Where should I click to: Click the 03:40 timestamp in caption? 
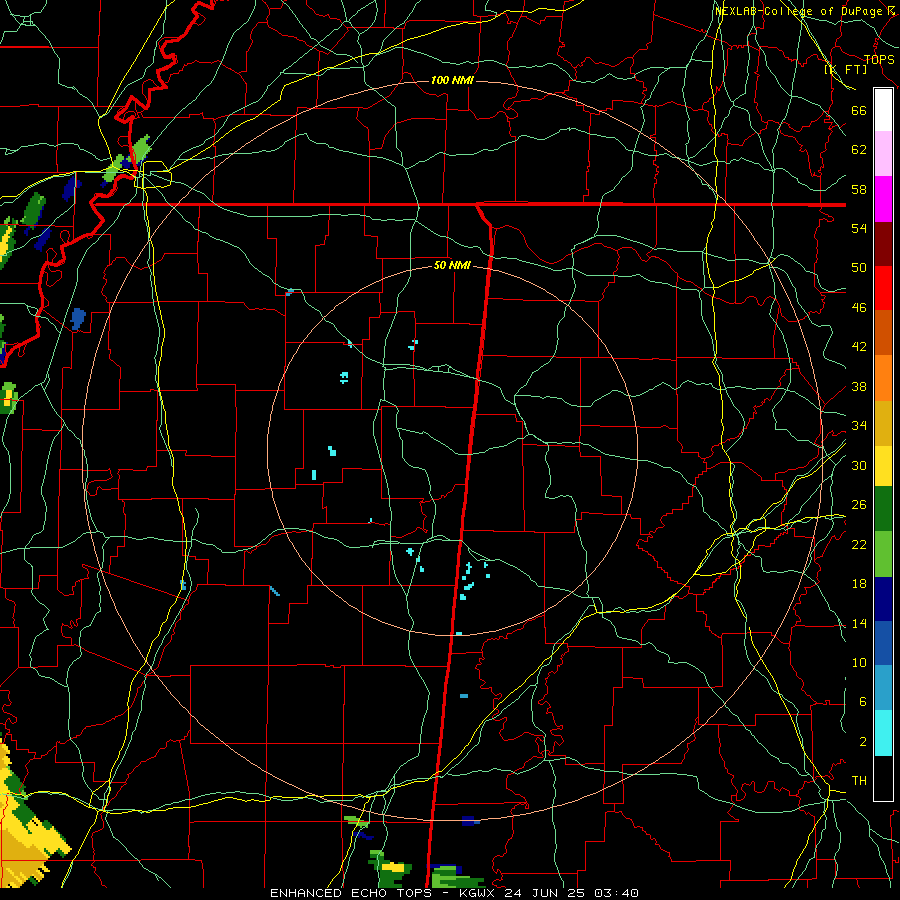(x=616, y=893)
